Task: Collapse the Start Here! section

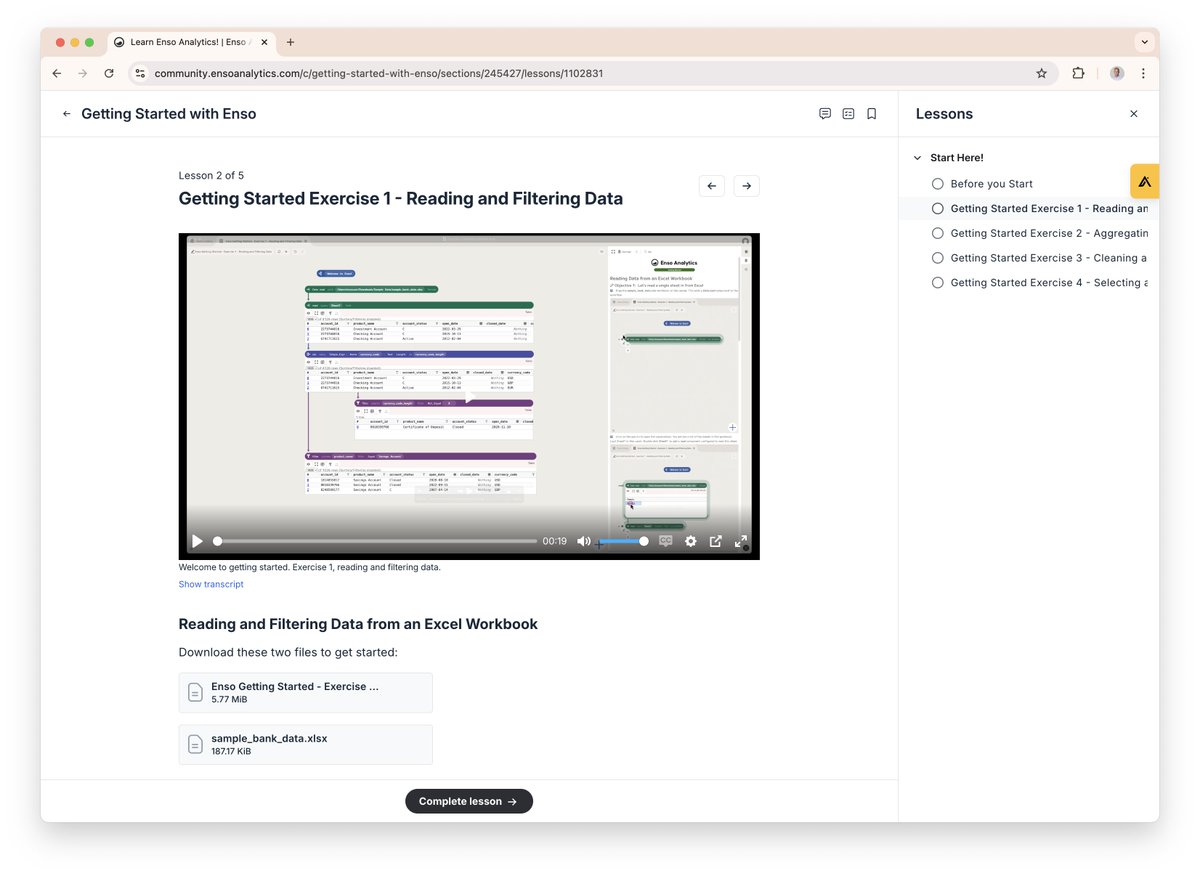Action: 918,158
